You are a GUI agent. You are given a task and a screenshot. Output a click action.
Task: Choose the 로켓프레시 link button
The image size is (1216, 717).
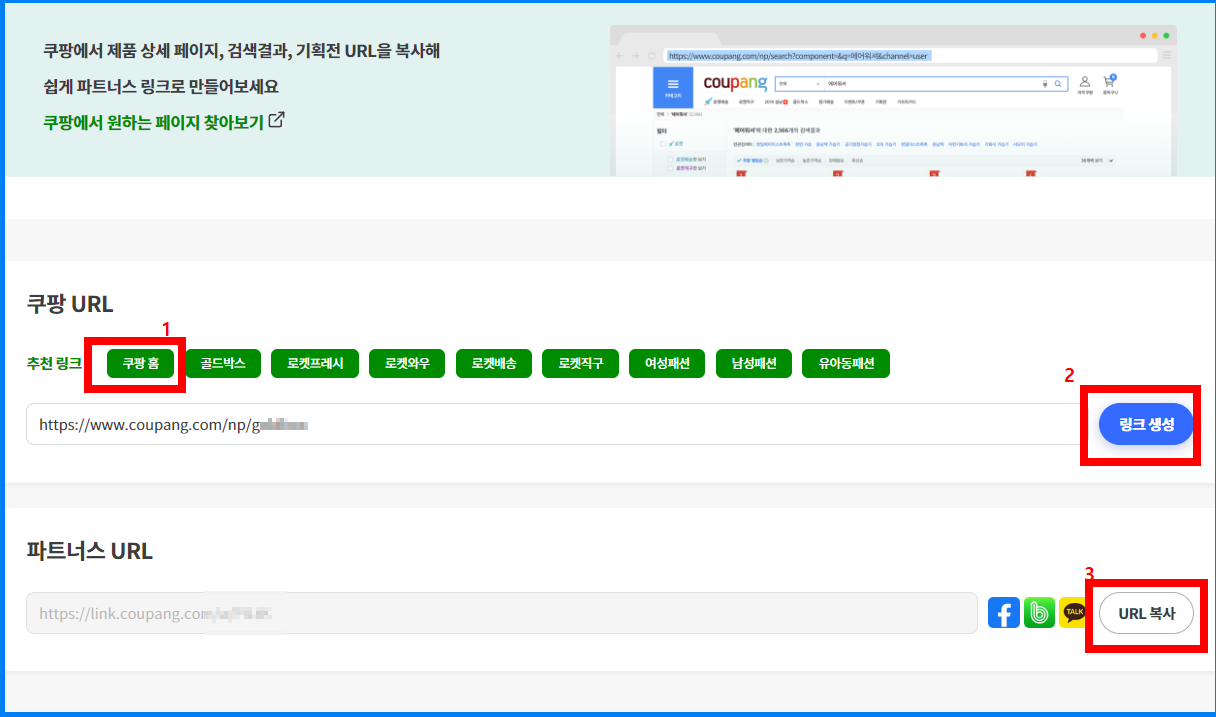tap(315, 364)
